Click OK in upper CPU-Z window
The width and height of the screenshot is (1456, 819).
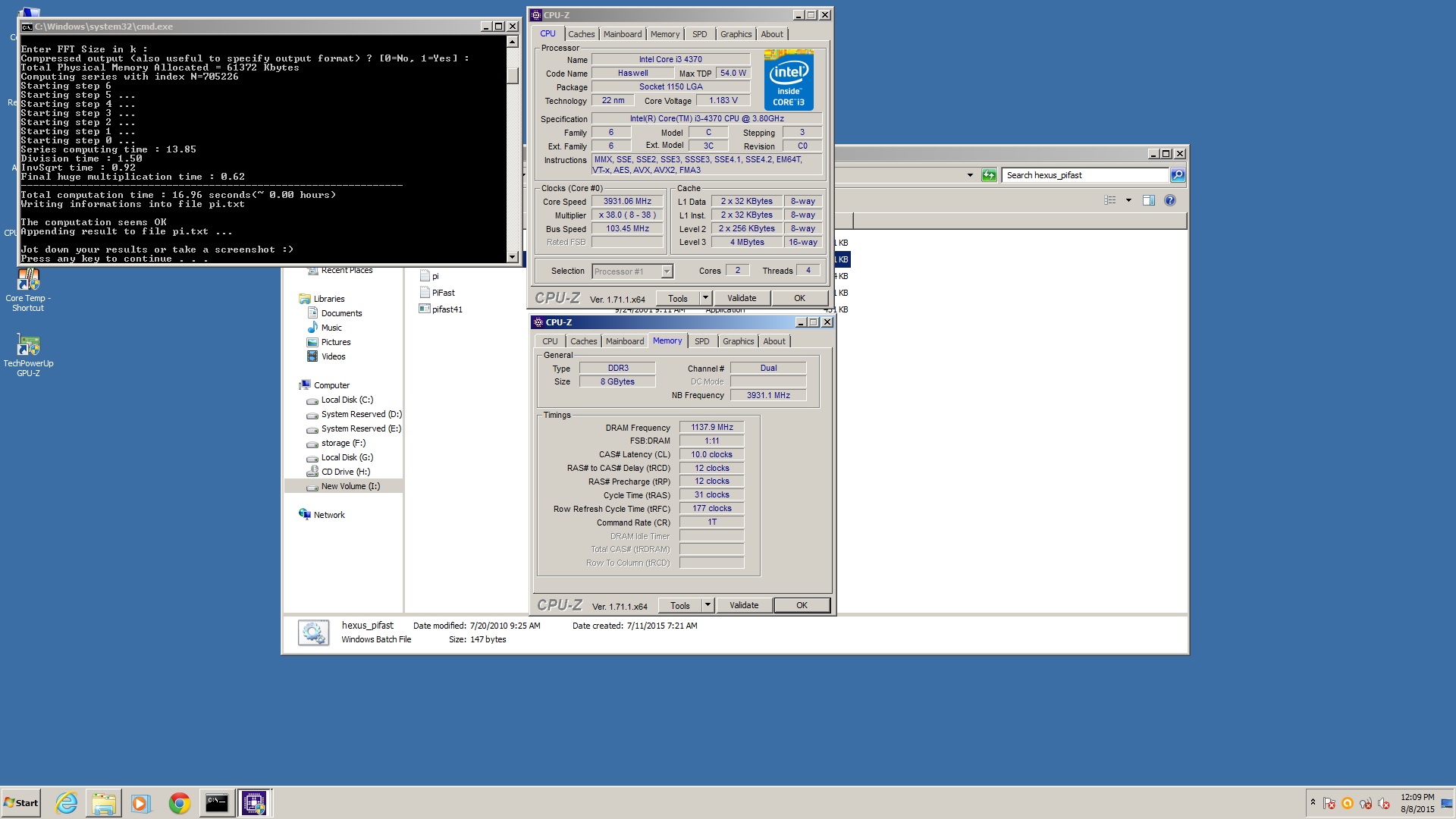(x=799, y=298)
